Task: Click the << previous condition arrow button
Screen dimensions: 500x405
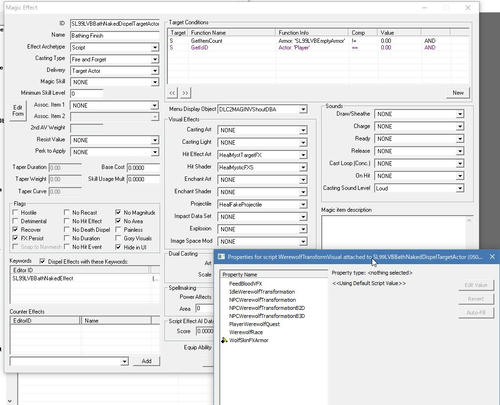Action: coord(172,93)
